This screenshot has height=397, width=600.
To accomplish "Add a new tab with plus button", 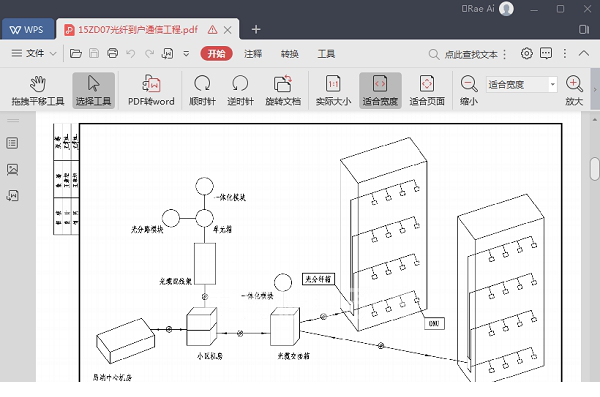I will point(256,29).
